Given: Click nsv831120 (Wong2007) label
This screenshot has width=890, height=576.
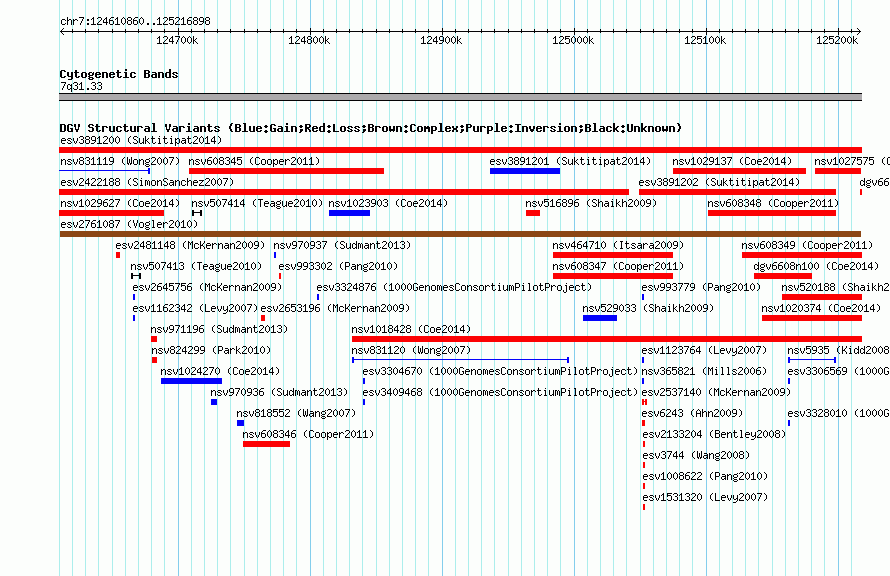Looking at the screenshot, I should tap(411, 350).
